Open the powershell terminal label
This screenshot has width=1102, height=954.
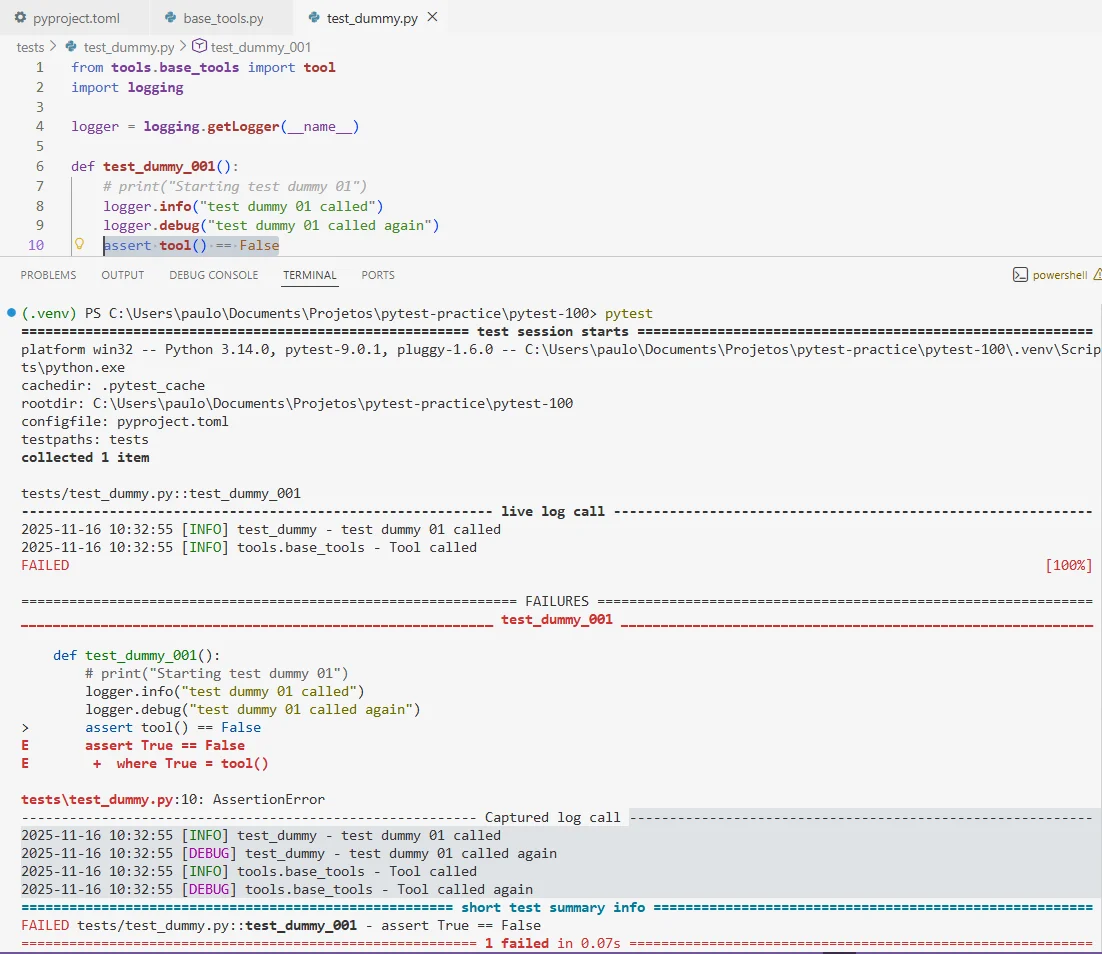click(x=1060, y=275)
